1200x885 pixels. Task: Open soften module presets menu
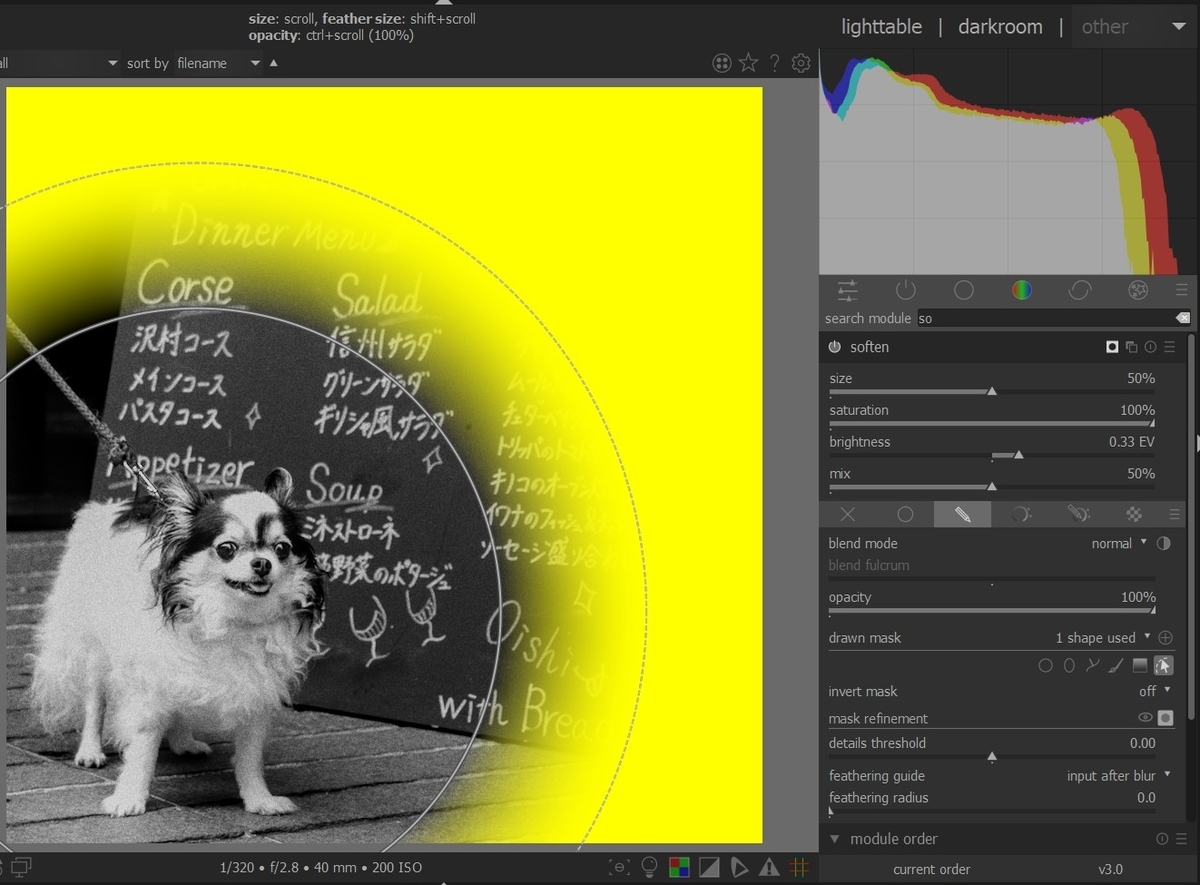(x=1169, y=347)
